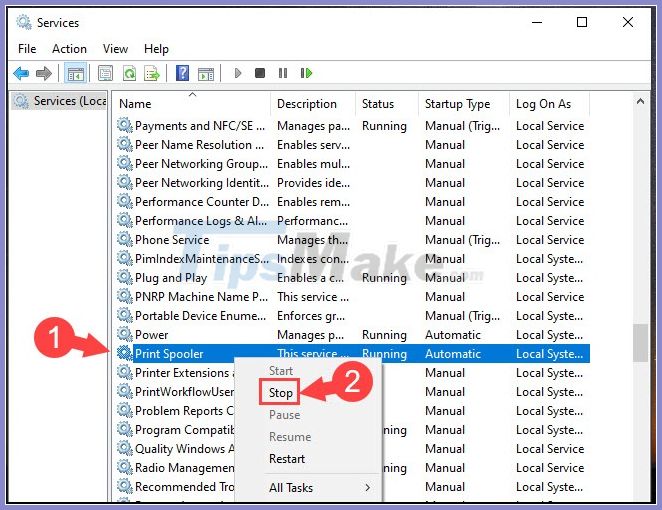
Task: Click Running status in Plug and Play row
Action: click(384, 278)
